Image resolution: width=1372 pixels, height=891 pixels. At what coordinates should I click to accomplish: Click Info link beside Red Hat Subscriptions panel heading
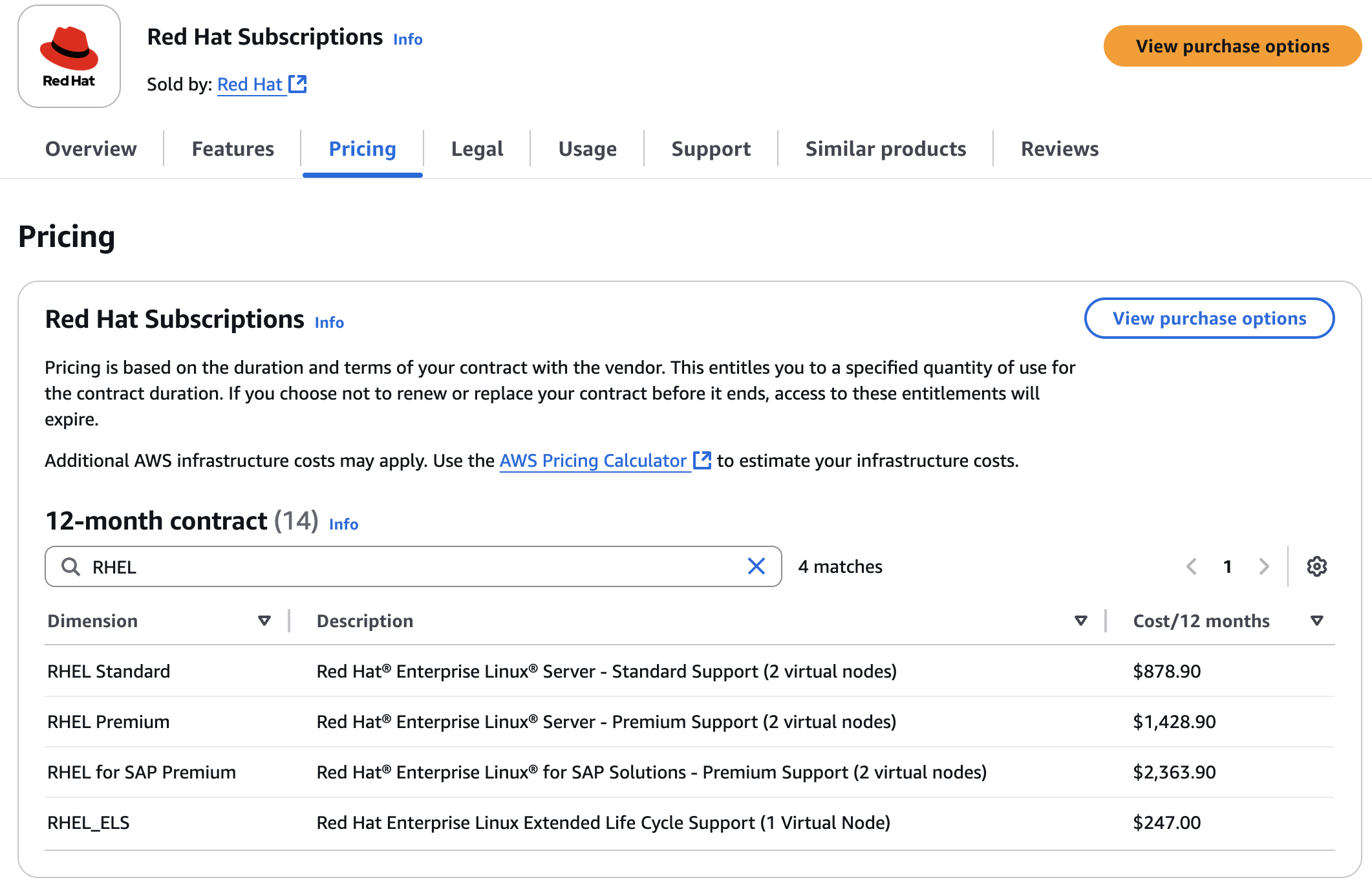329,323
